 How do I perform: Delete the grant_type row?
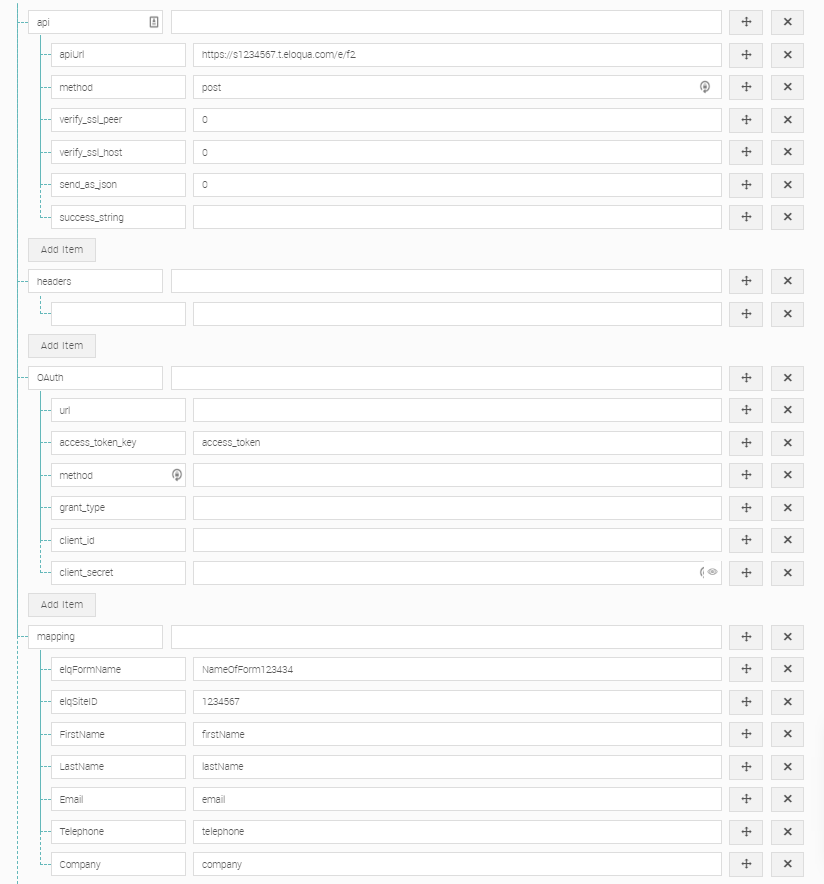(787, 507)
